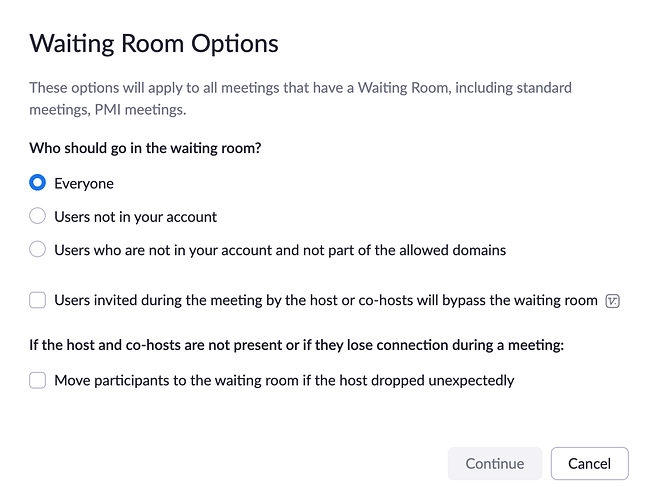Click the 'Everyone' option label text
Viewport: 658px width, 500px height.
84,183
